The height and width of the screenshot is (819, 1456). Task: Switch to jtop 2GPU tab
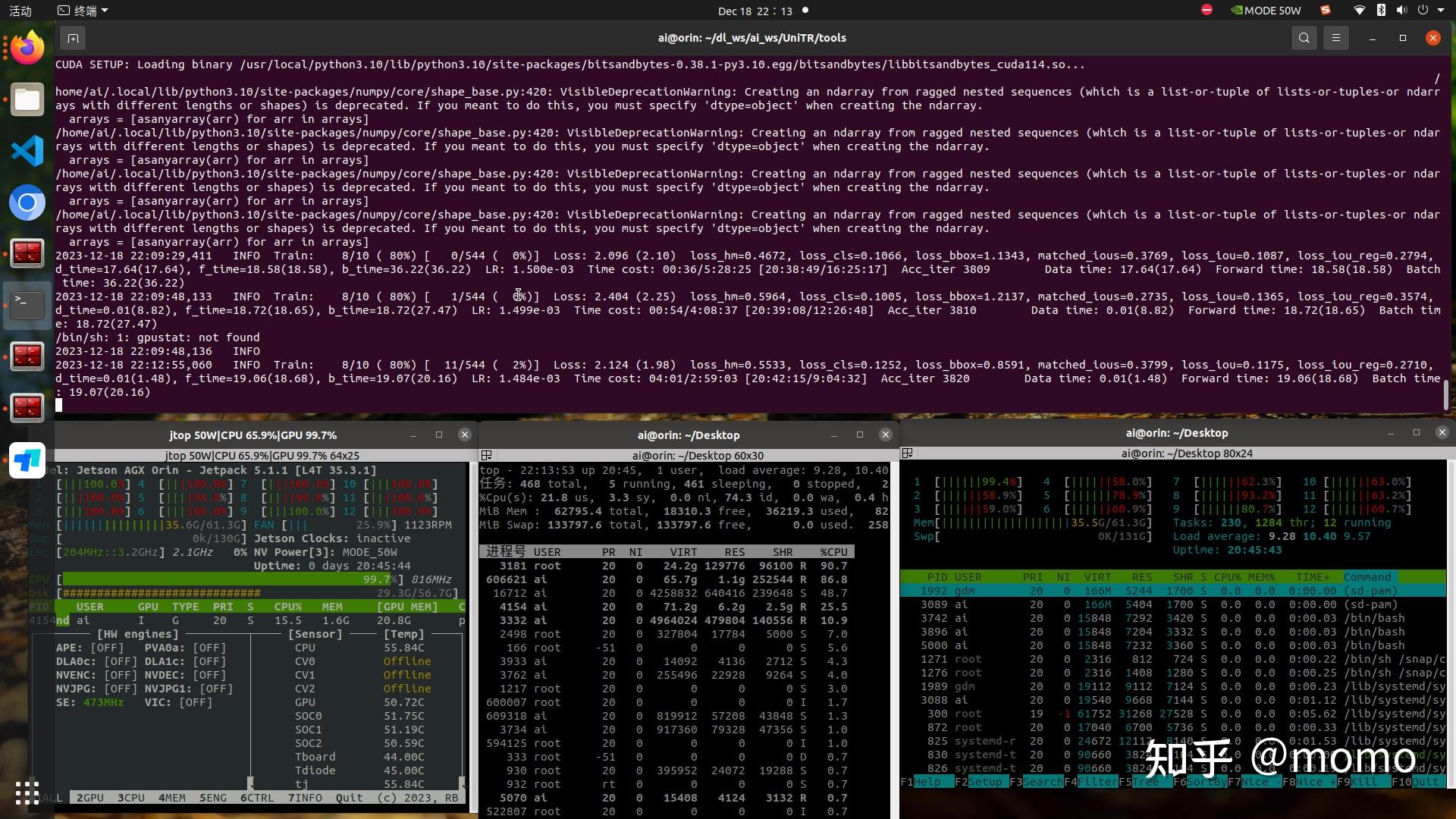point(90,798)
